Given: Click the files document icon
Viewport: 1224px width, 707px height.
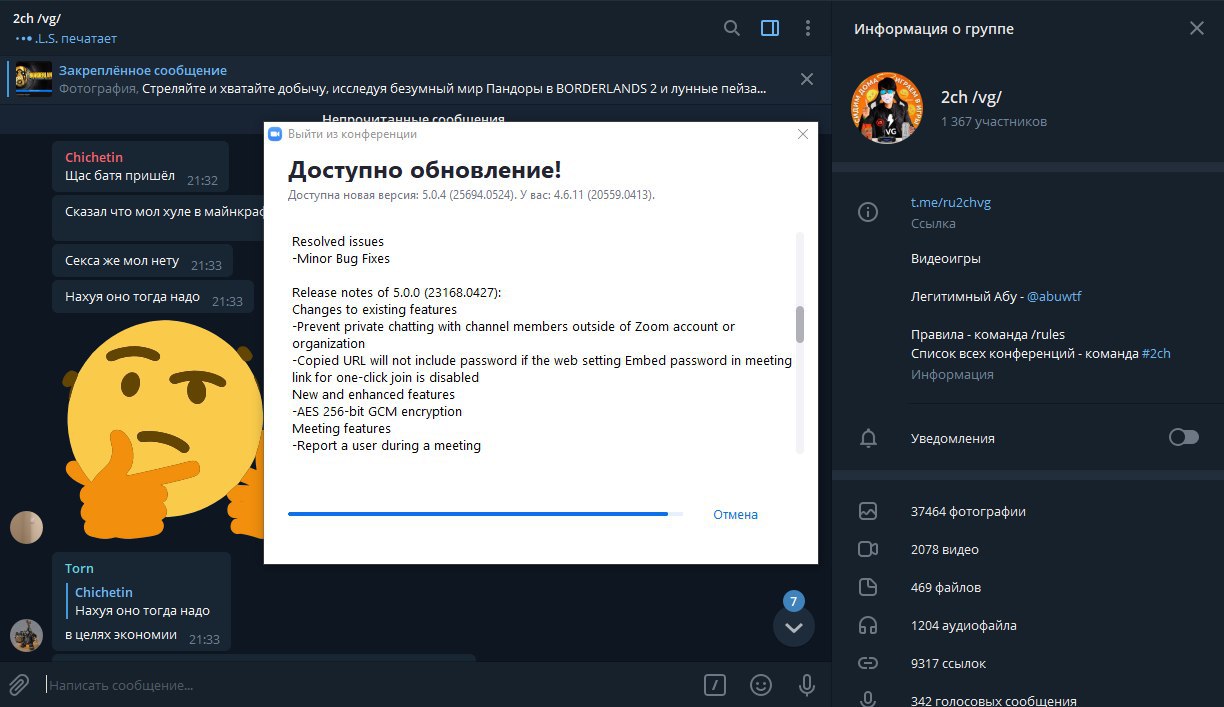Looking at the screenshot, I should (x=868, y=587).
